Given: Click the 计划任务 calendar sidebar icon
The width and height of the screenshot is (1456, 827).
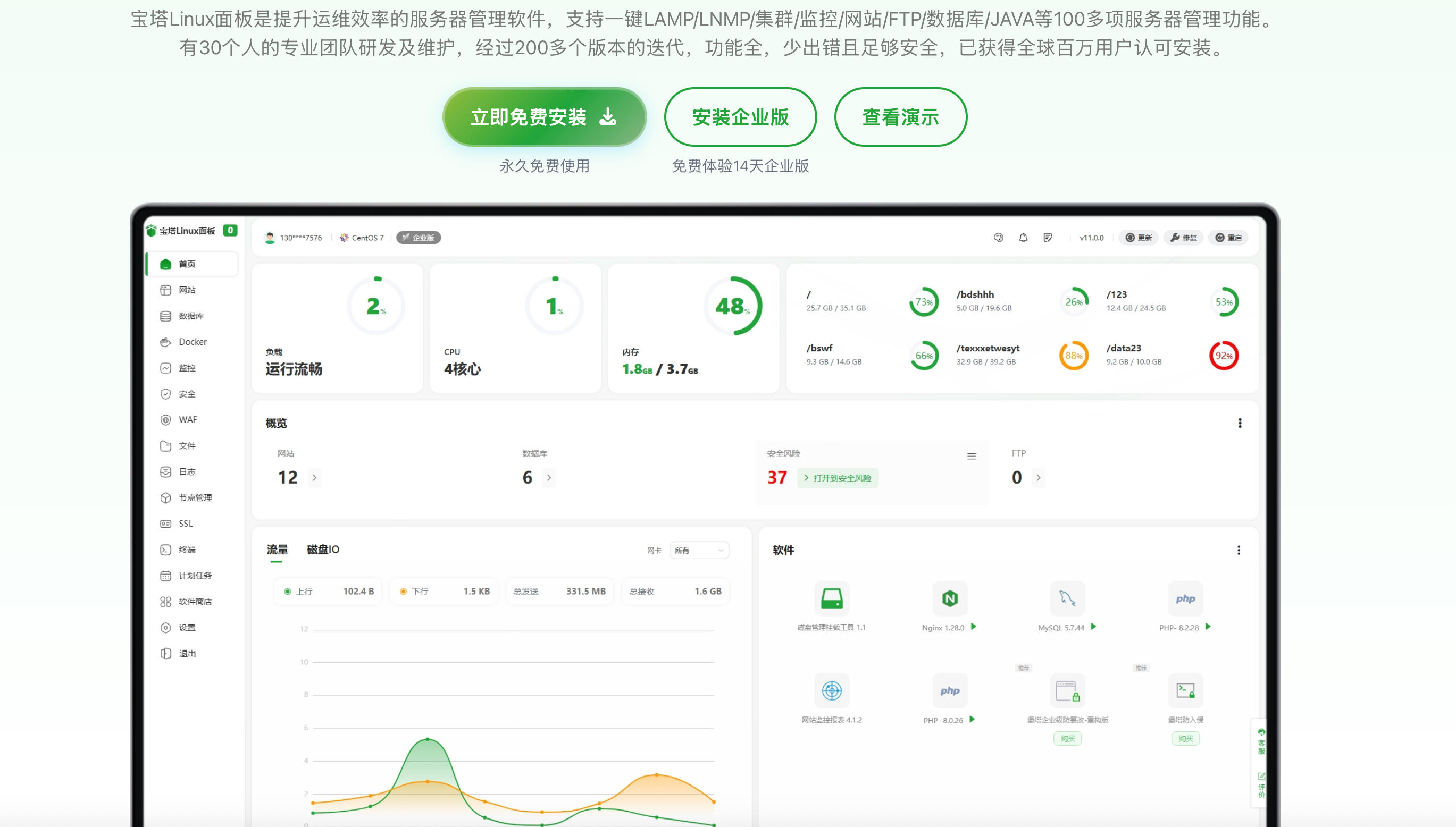Looking at the screenshot, I should (165, 576).
